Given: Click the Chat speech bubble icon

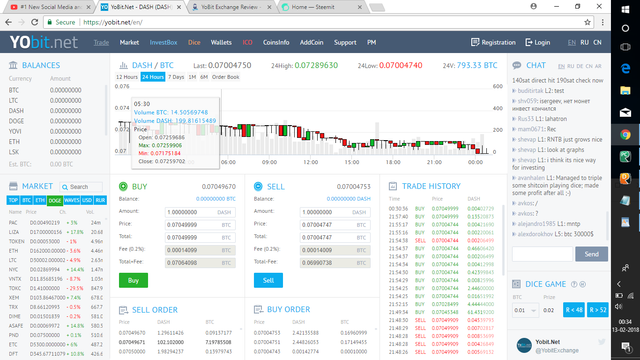Looking at the screenshot, I should tap(517, 65).
